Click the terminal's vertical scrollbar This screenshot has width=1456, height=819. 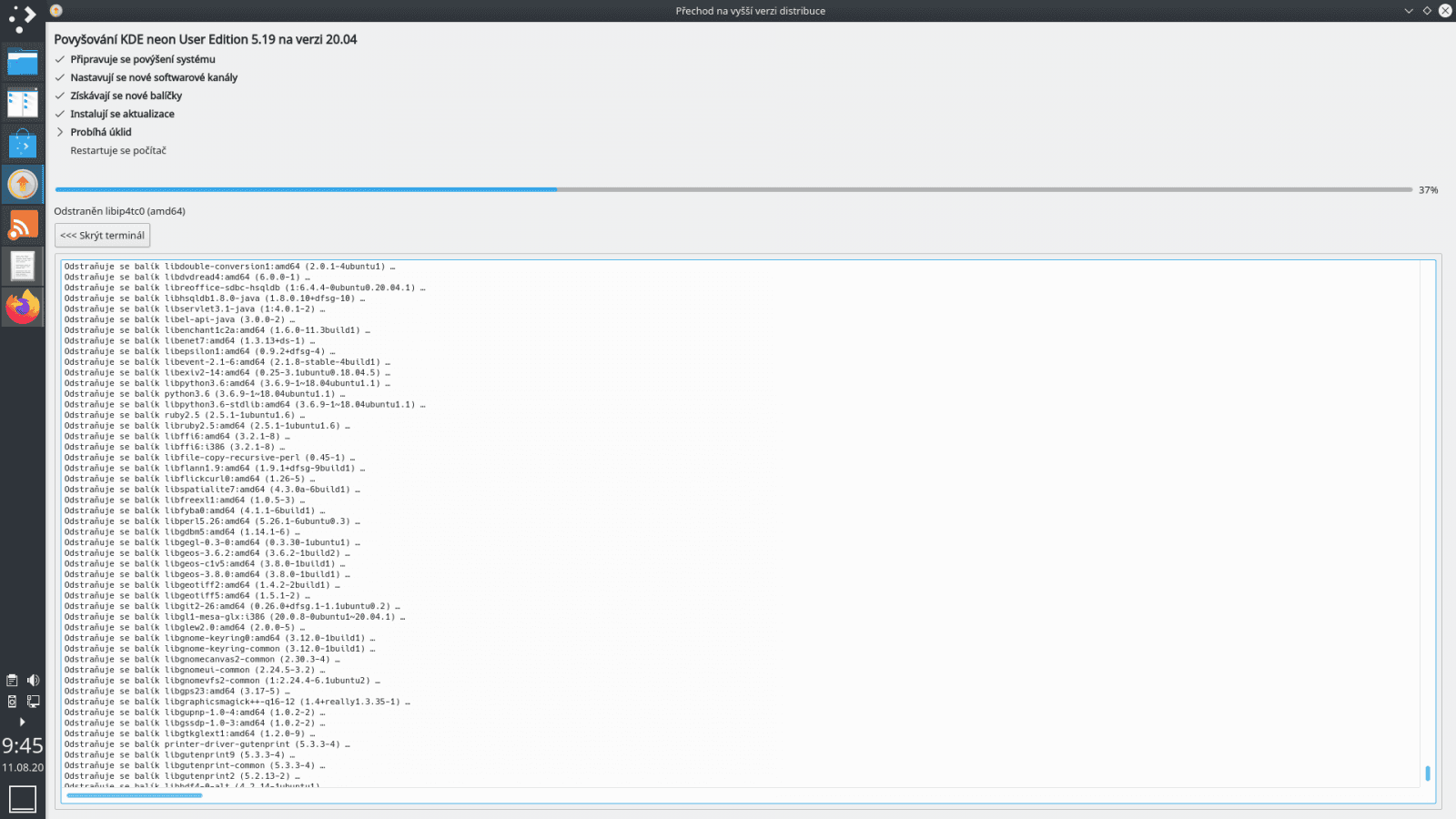1427,772
